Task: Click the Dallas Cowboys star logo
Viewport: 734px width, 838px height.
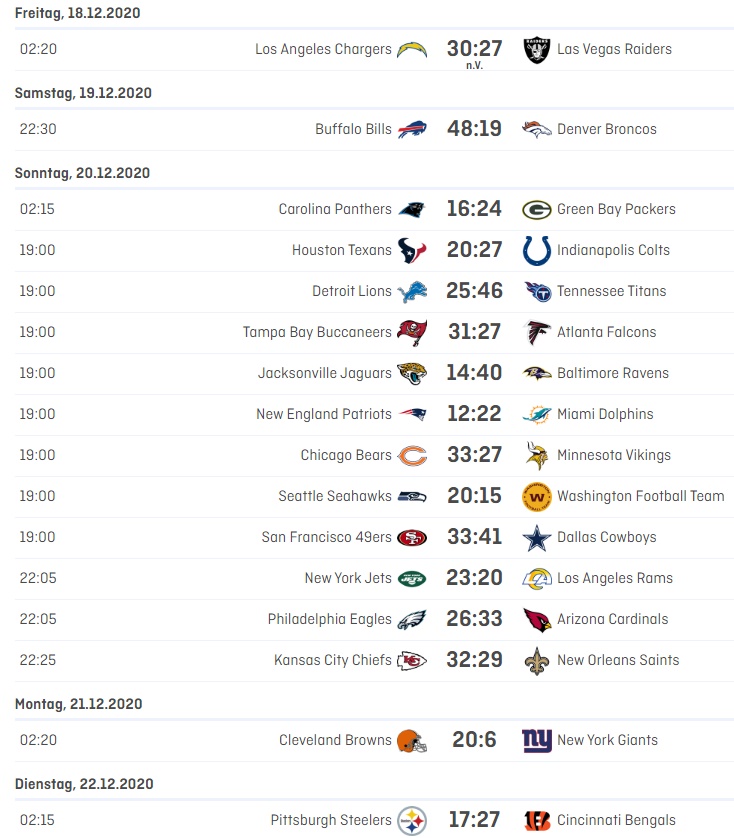Action: [537, 538]
